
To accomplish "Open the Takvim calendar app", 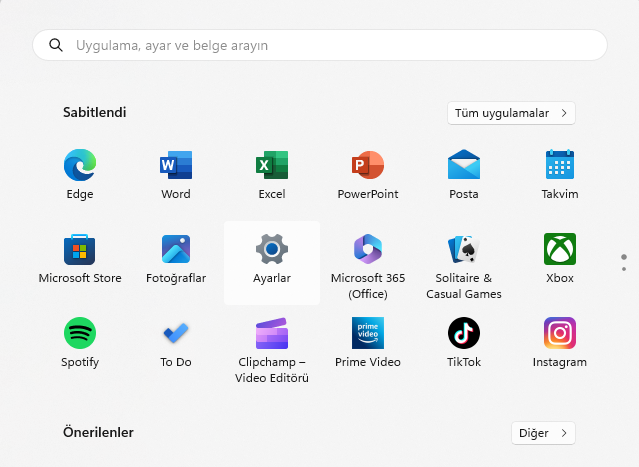I will coord(560,174).
